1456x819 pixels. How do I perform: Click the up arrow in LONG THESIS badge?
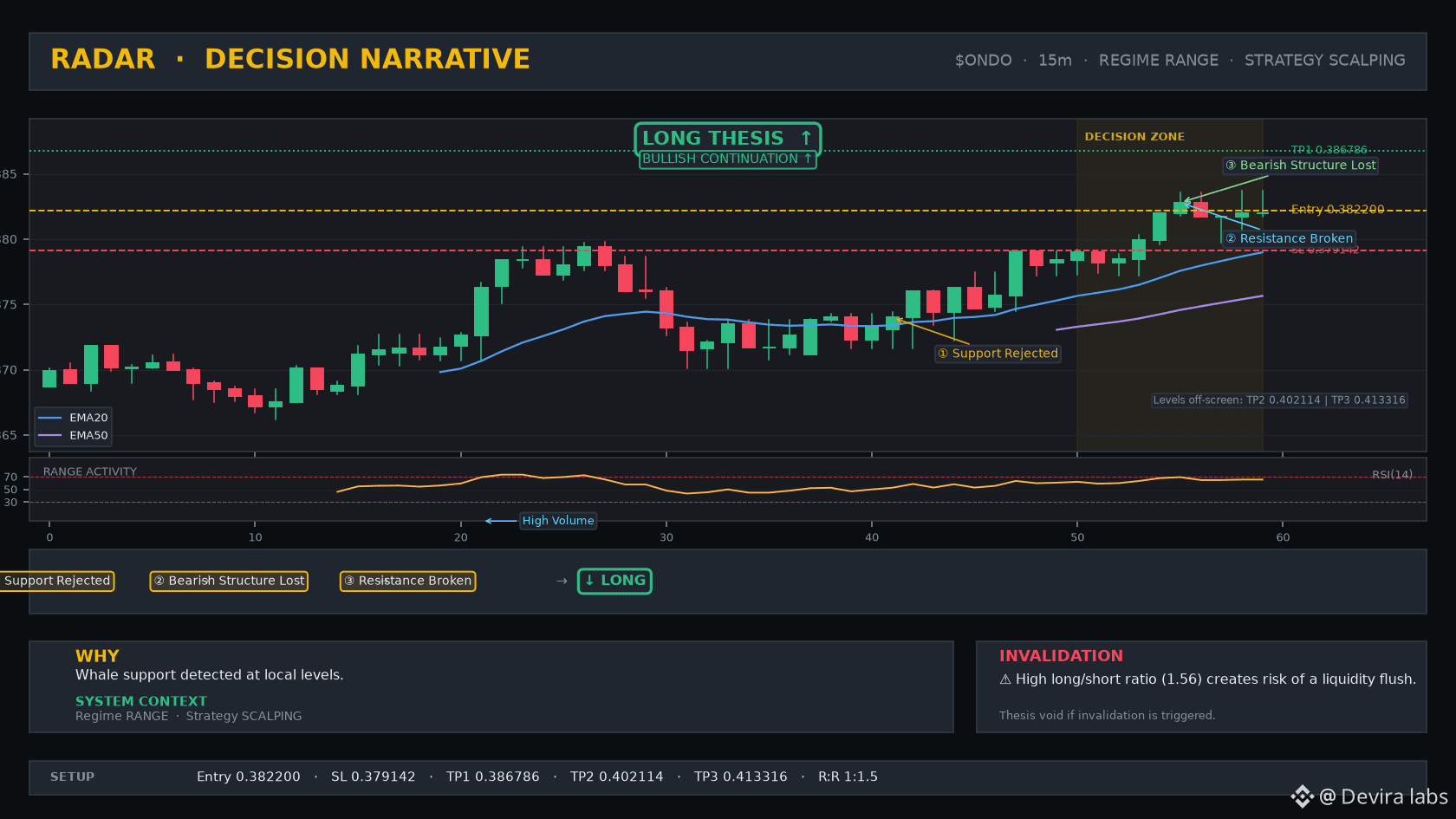coord(806,138)
